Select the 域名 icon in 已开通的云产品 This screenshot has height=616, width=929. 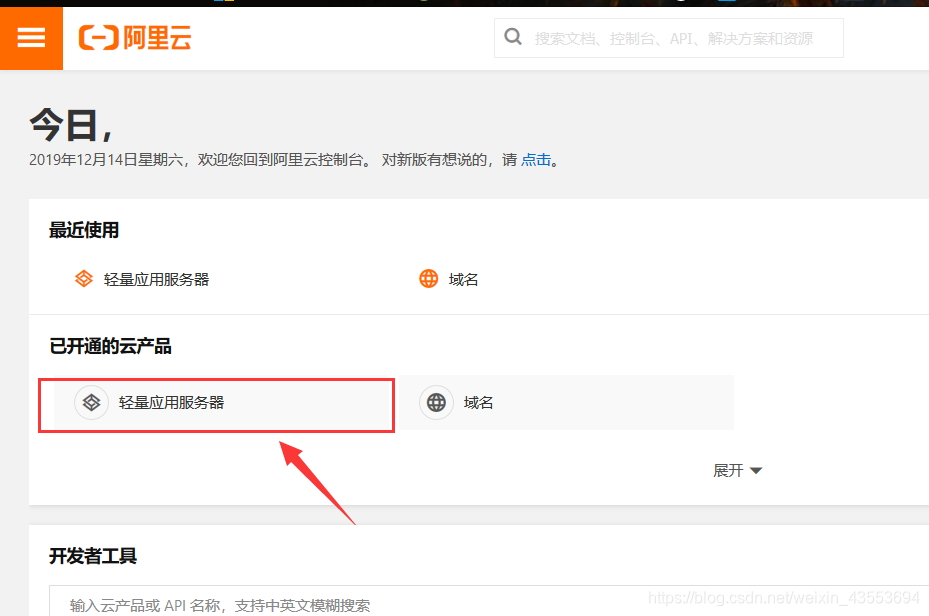click(x=436, y=401)
